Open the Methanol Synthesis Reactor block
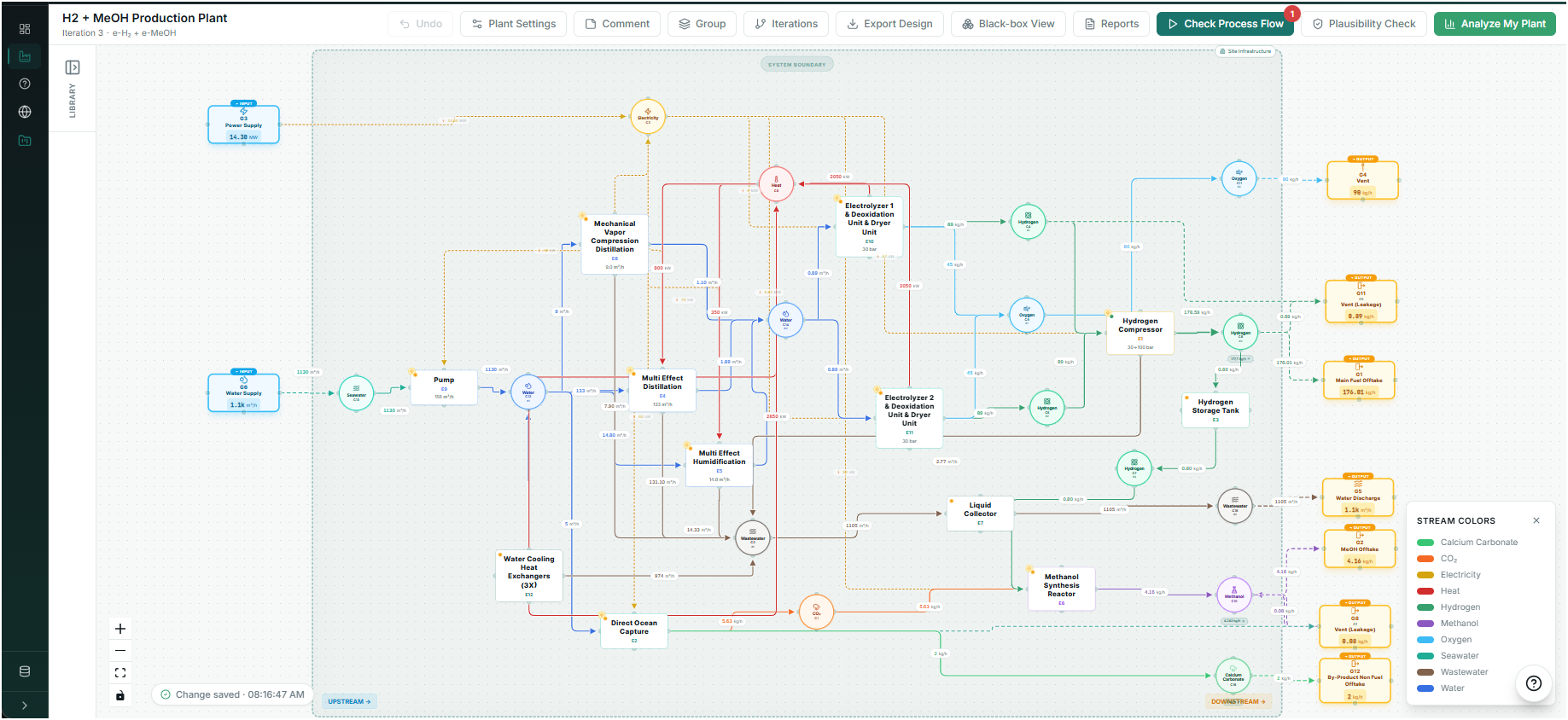1568x720 pixels. tap(1061, 589)
